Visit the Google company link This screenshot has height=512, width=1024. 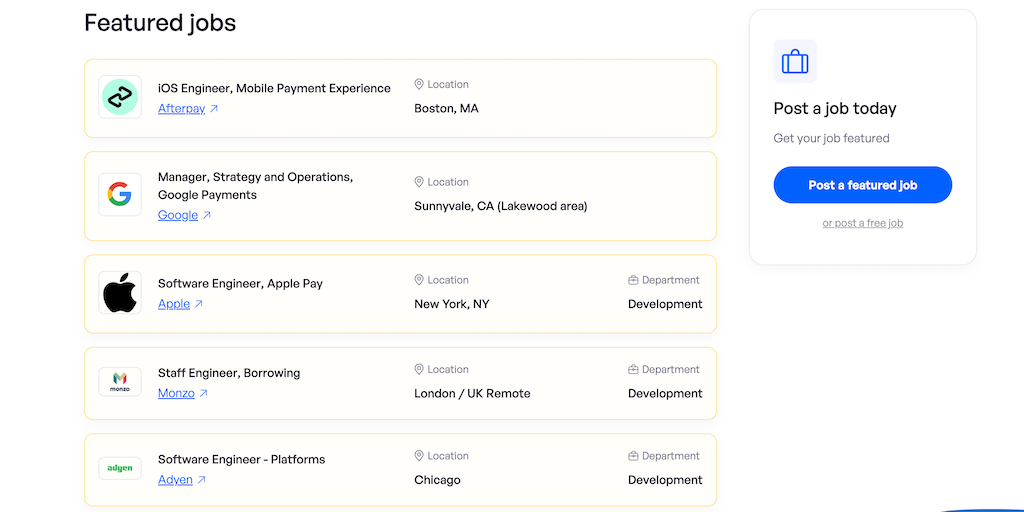click(178, 215)
